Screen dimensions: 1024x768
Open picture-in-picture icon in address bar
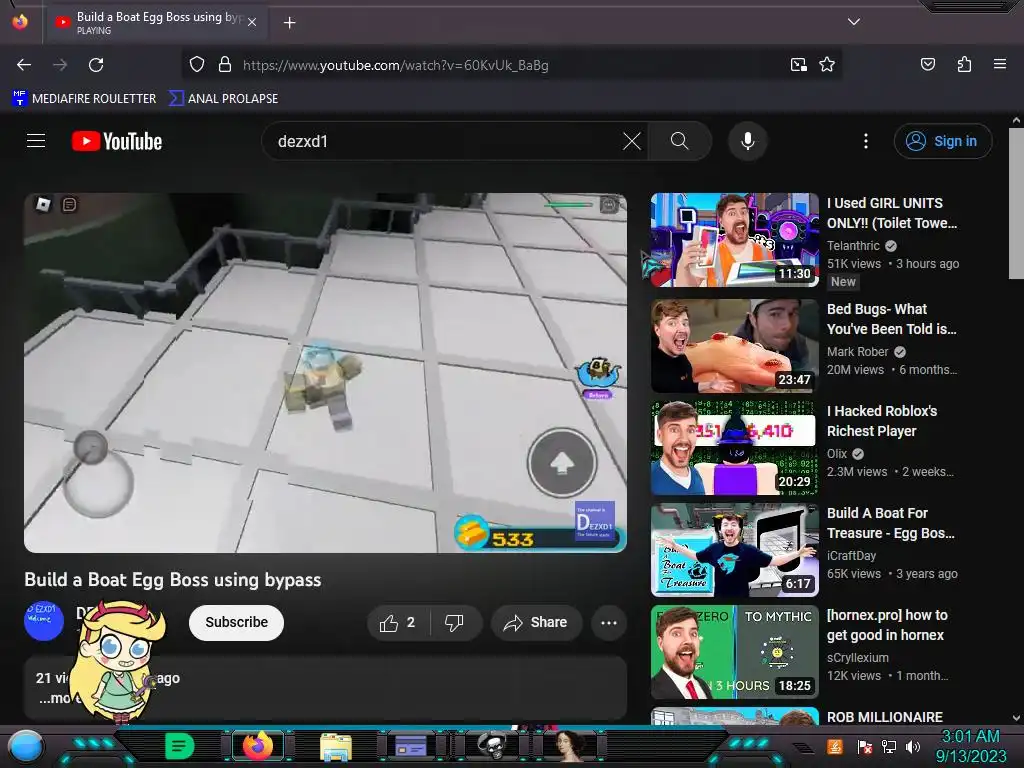pyautogui.click(x=798, y=65)
